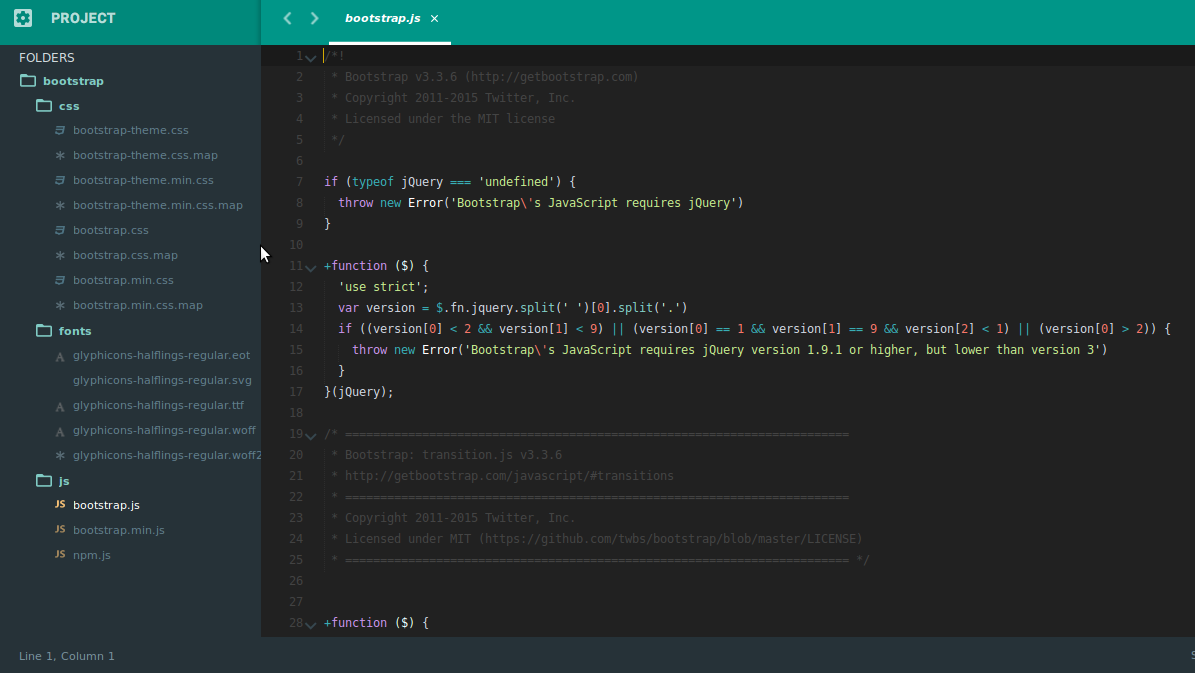Click the FOLDERS heading

[46, 58]
